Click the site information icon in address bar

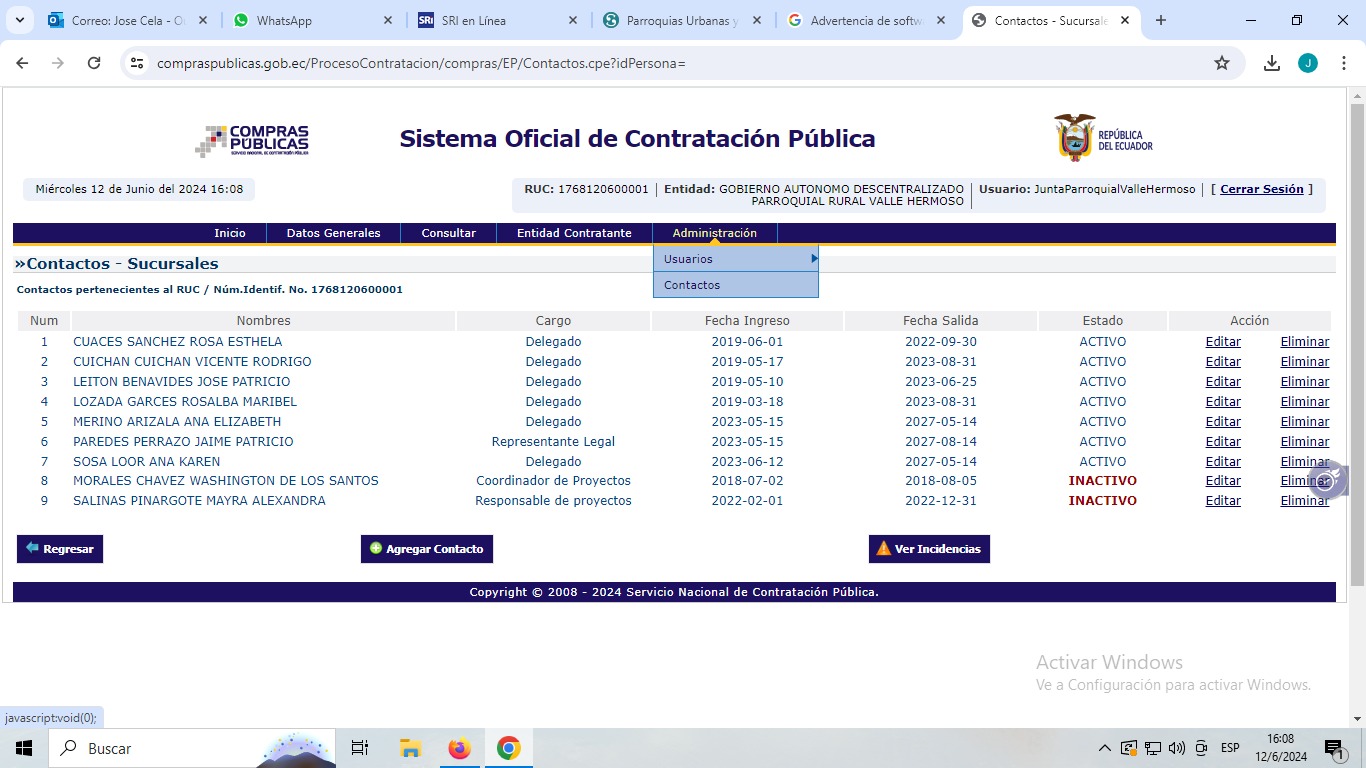[138, 63]
